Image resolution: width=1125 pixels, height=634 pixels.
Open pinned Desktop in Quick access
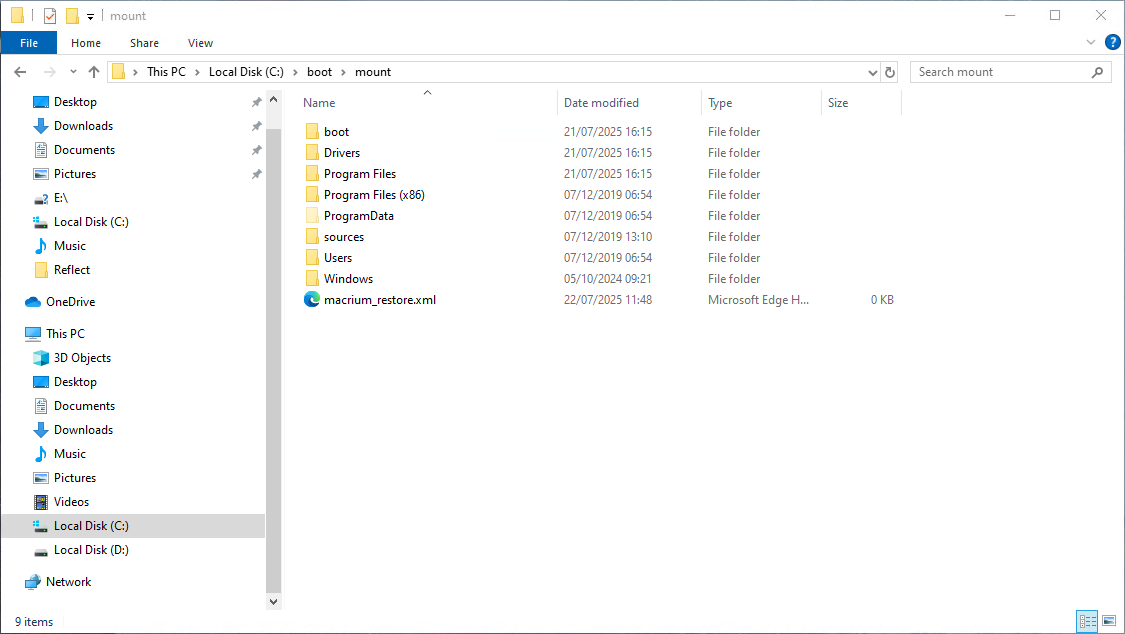point(75,102)
